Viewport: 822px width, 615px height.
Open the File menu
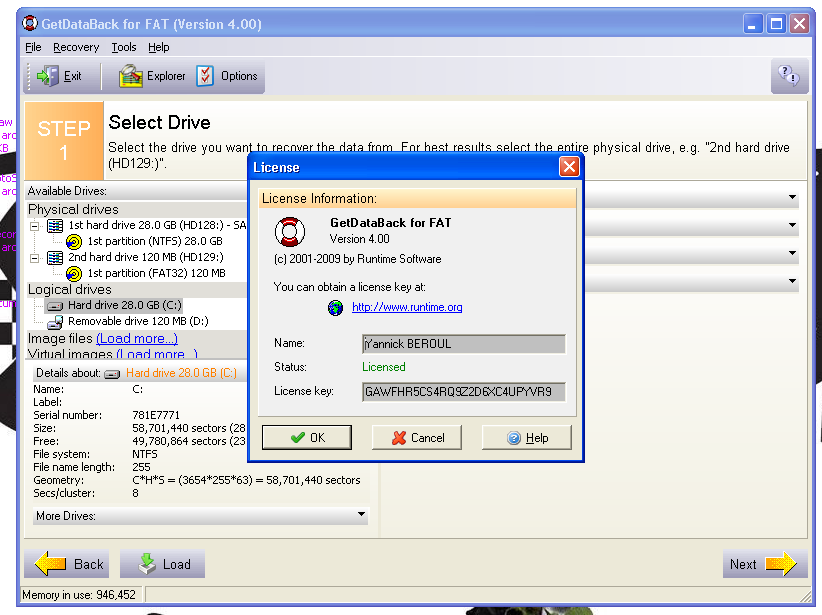33,47
